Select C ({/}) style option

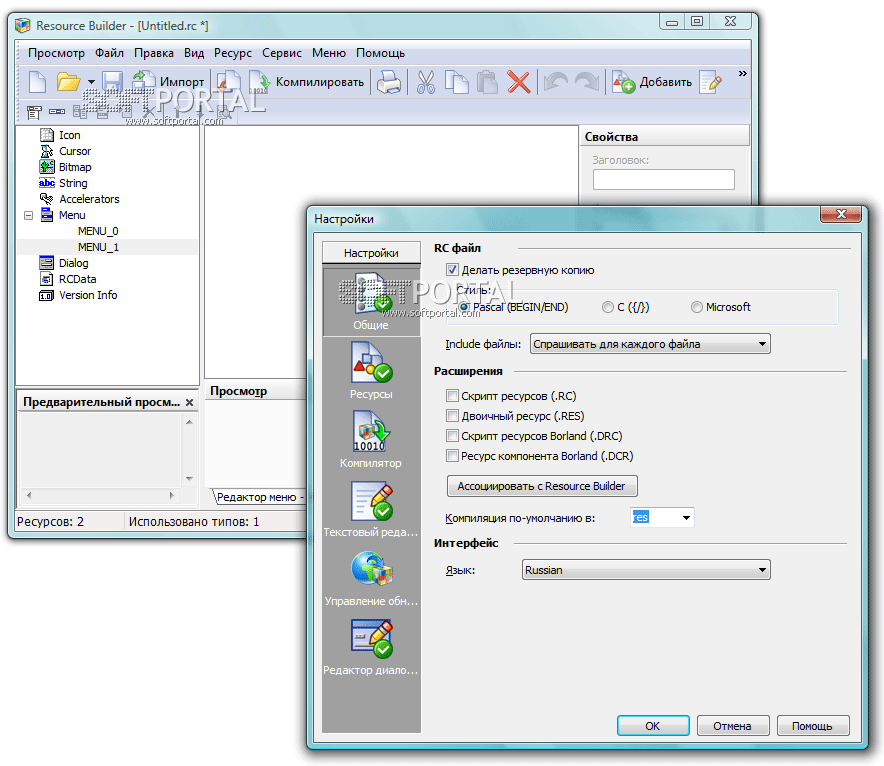point(607,307)
